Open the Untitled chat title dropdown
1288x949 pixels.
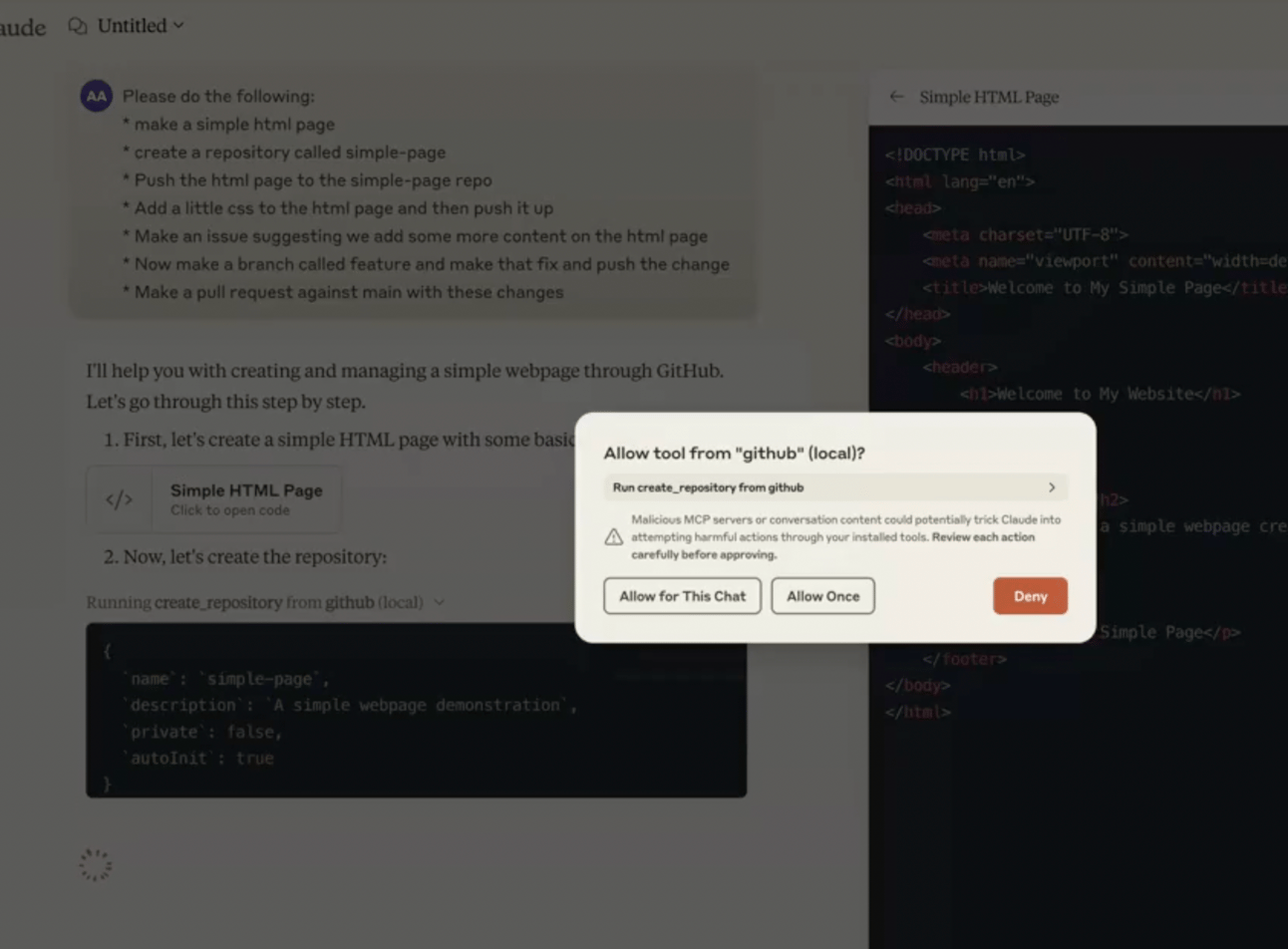pos(141,26)
